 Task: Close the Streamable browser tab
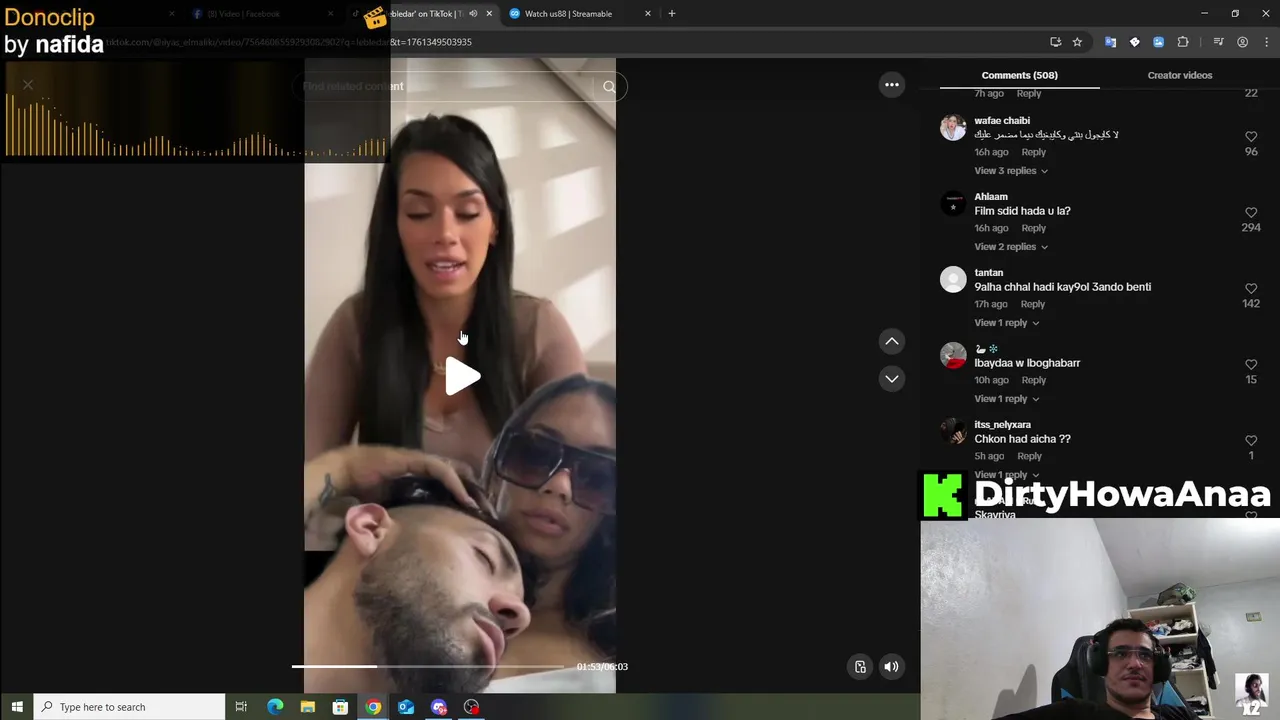[x=648, y=14]
